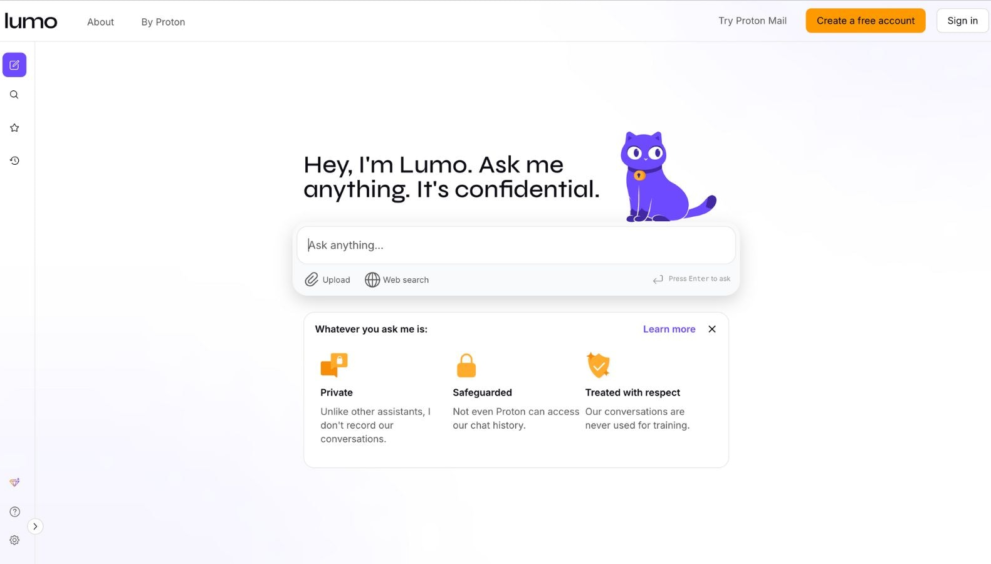Viewport: 991px width, 564px height.
Task: Open chat history clock icon
Action: (15, 161)
